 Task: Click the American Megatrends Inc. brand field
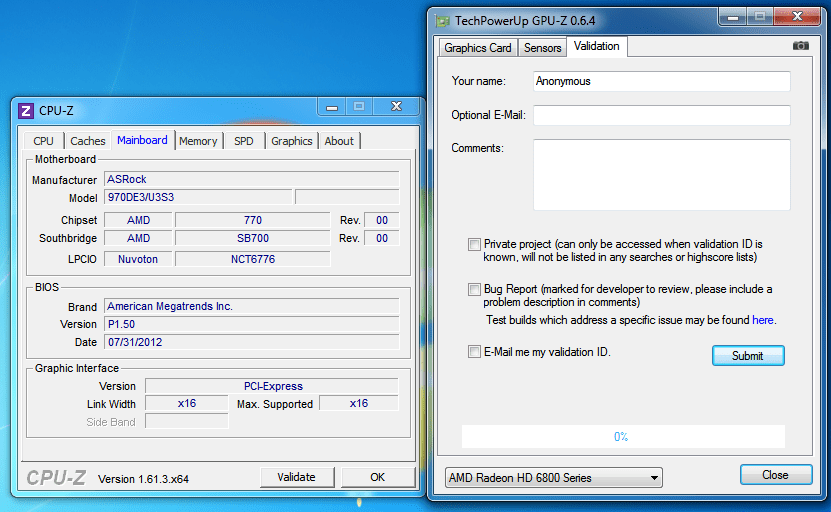(252, 306)
